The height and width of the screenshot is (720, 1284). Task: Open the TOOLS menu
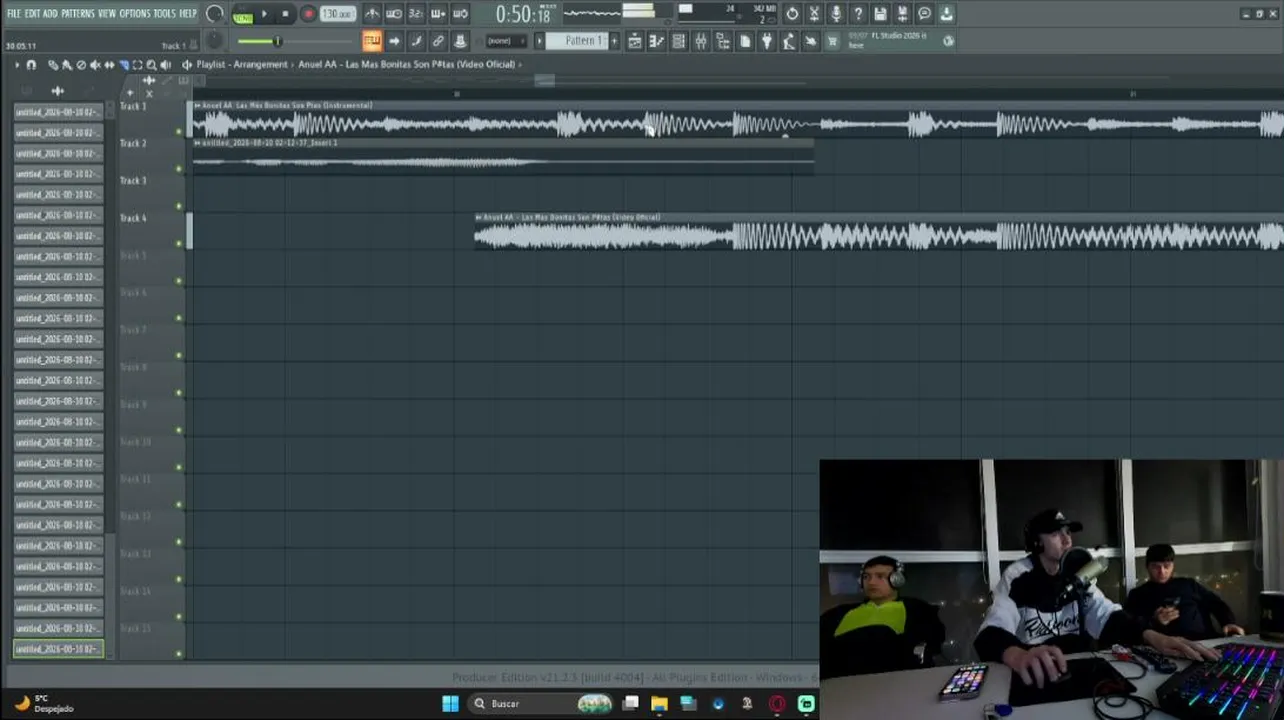[164, 14]
